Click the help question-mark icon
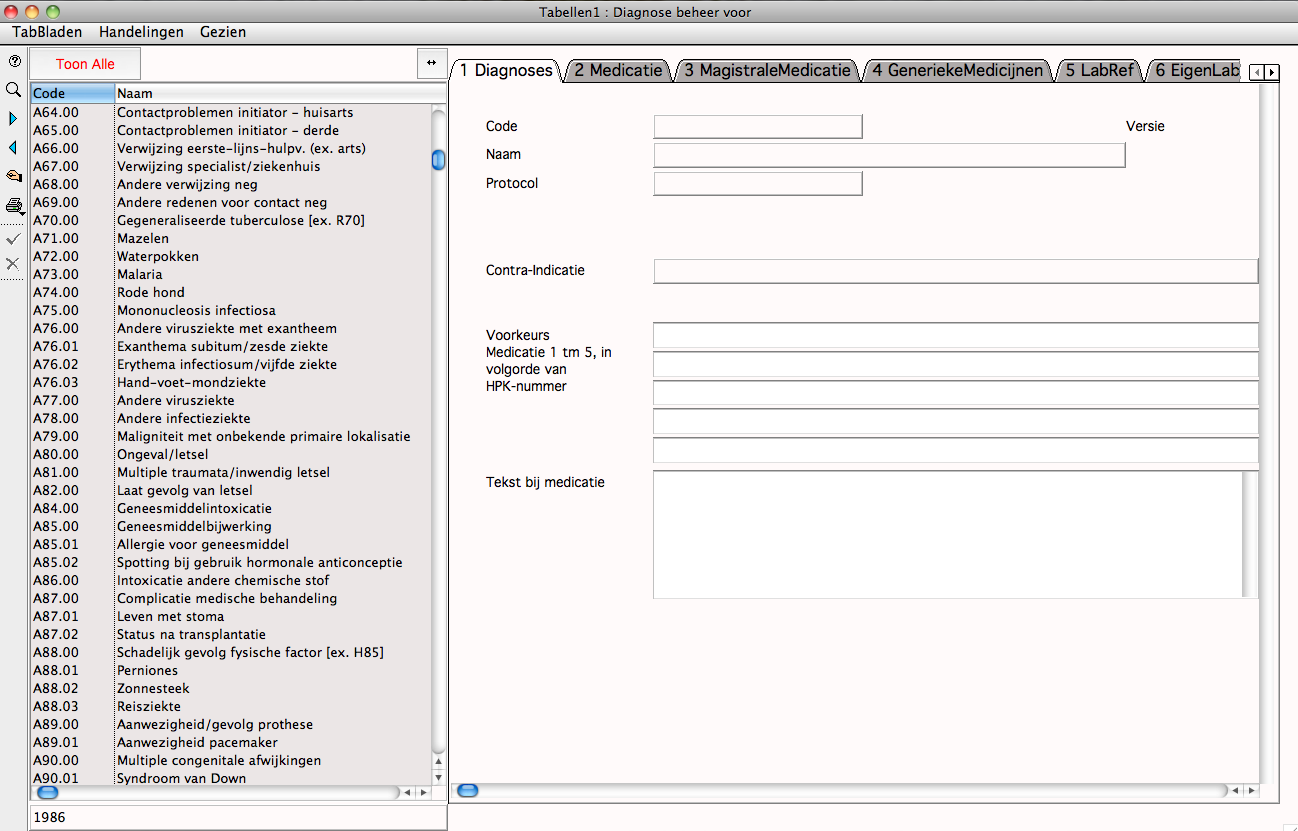The height and width of the screenshot is (831, 1298). (14, 61)
